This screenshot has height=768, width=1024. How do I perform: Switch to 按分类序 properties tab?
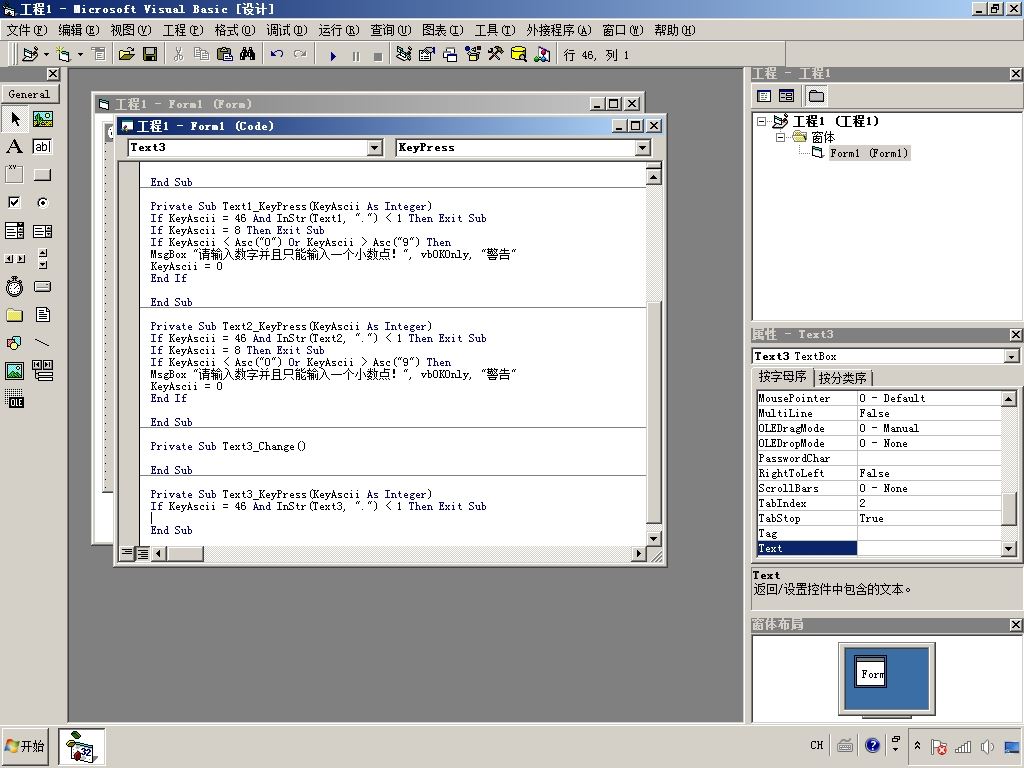point(842,378)
